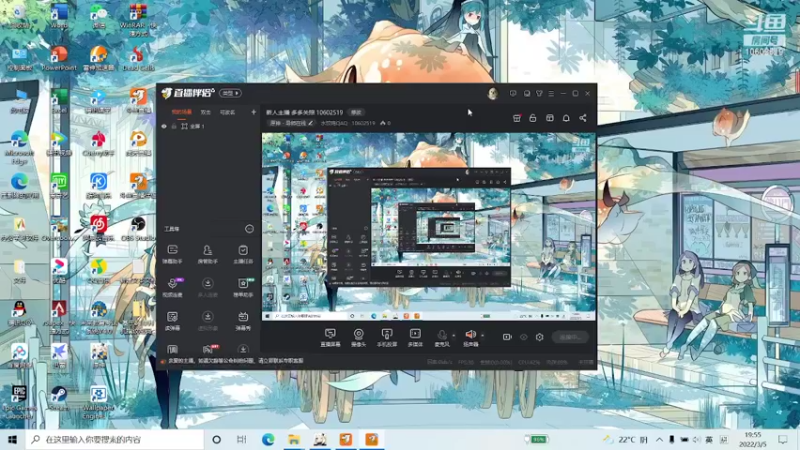Switch to the second scene tab
Image resolution: width=800 pixels, height=450 pixels.
206,112
